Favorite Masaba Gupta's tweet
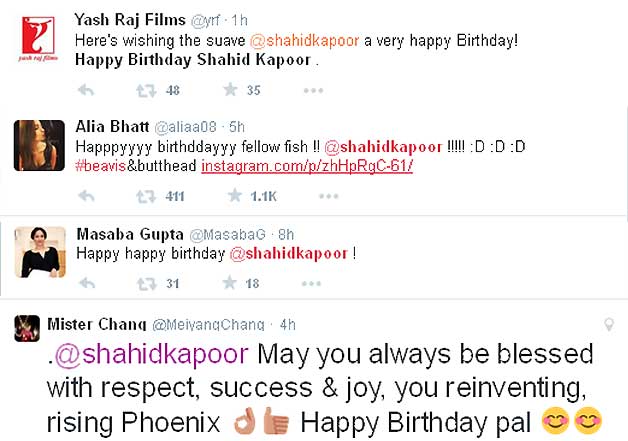This screenshot has width=628, height=441. (x=229, y=283)
